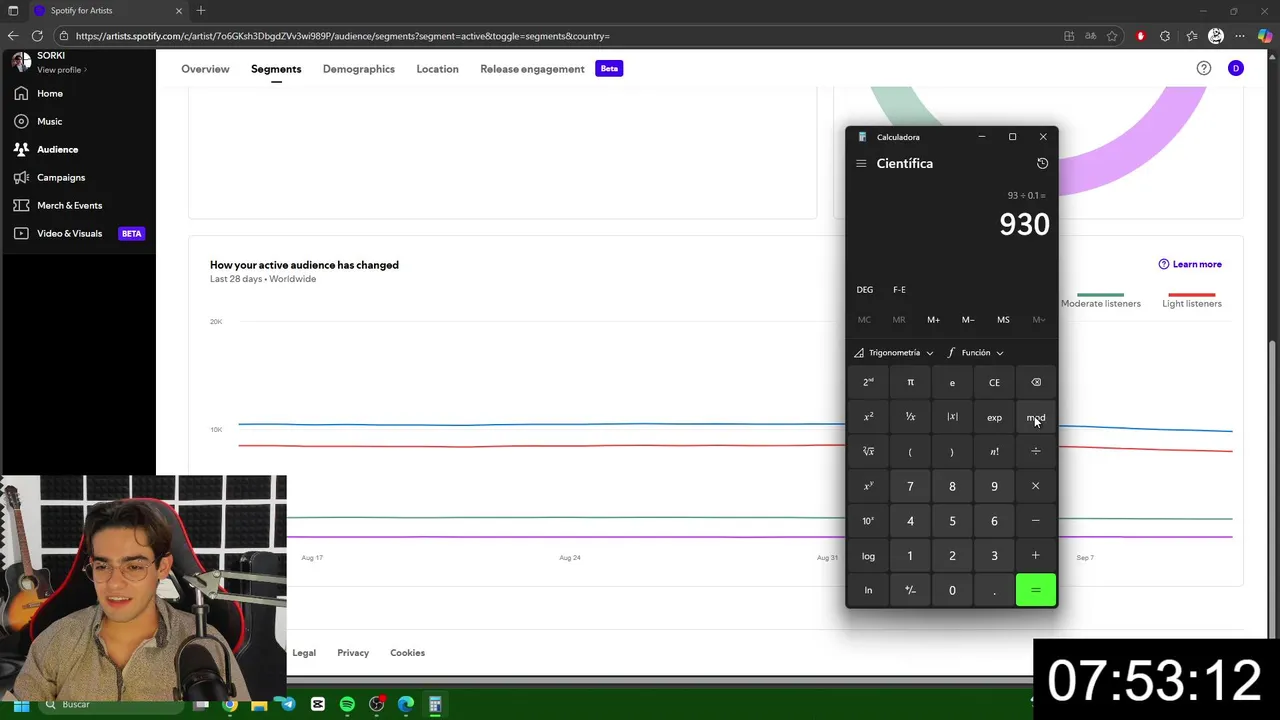Click the log key

[868, 556]
